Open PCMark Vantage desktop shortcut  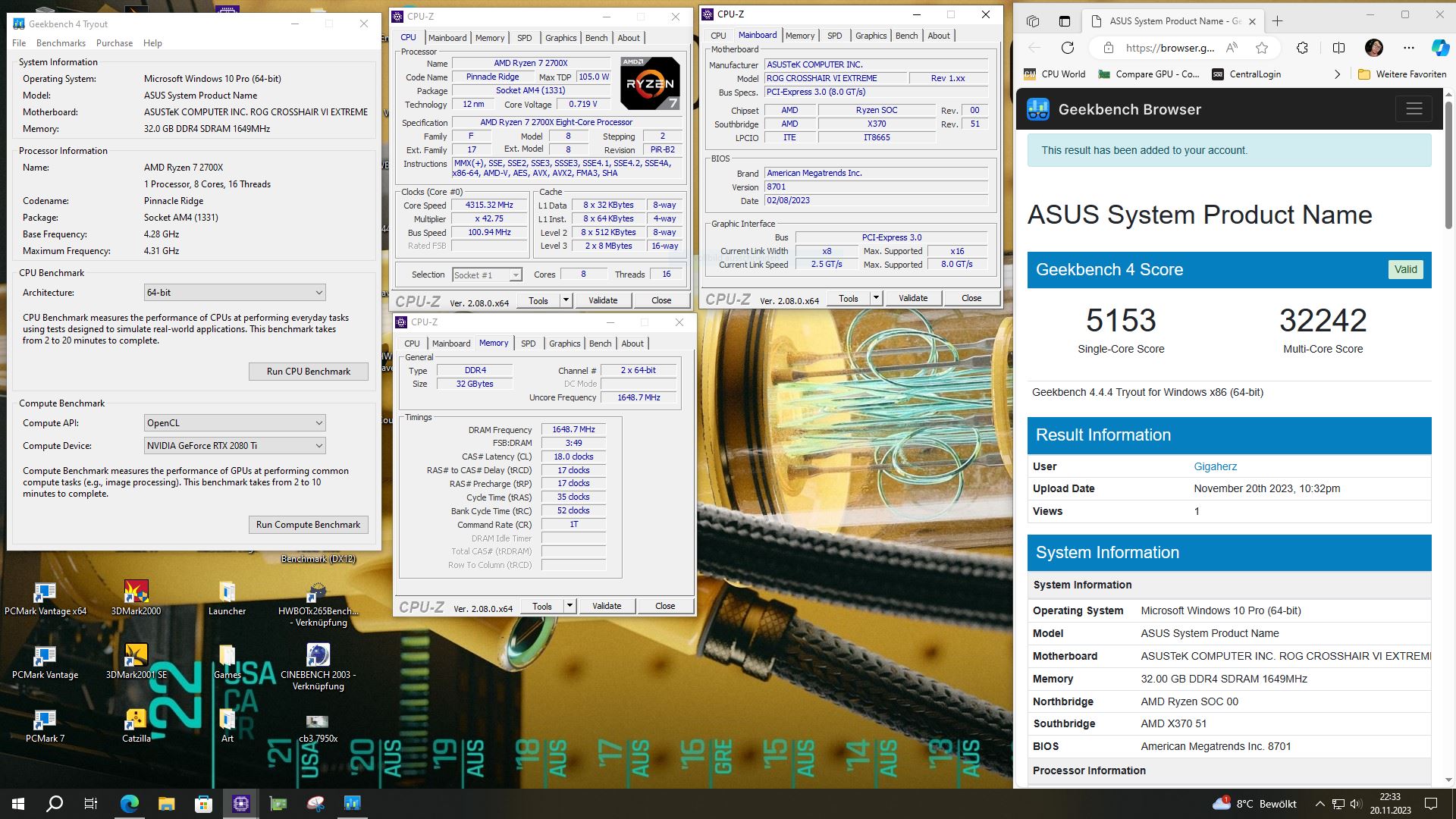pos(45,662)
